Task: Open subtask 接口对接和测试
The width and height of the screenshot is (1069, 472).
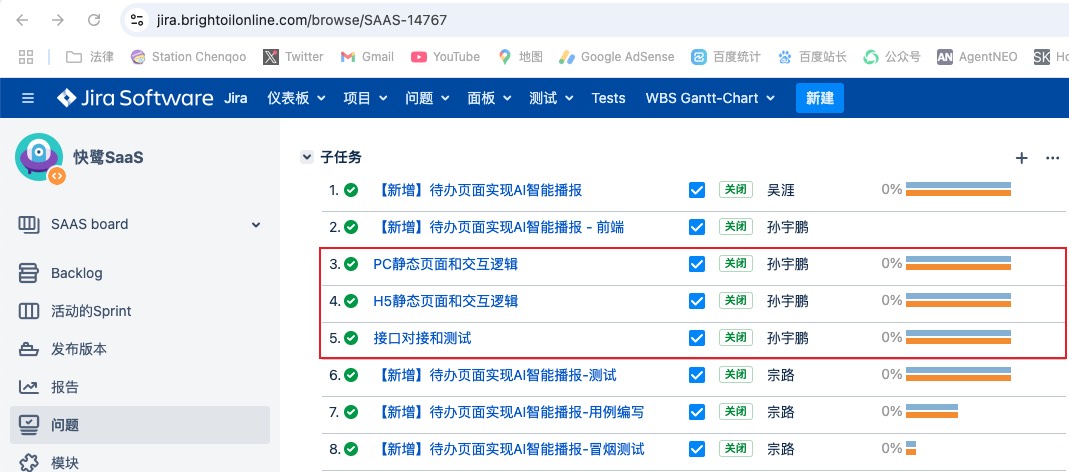Action: click(422, 338)
